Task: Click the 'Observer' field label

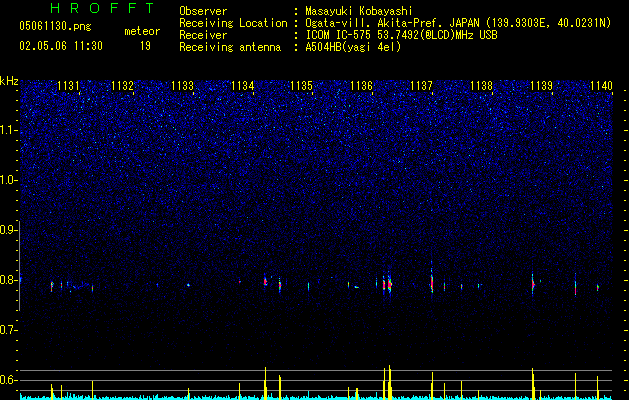Action: tap(203, 11)
